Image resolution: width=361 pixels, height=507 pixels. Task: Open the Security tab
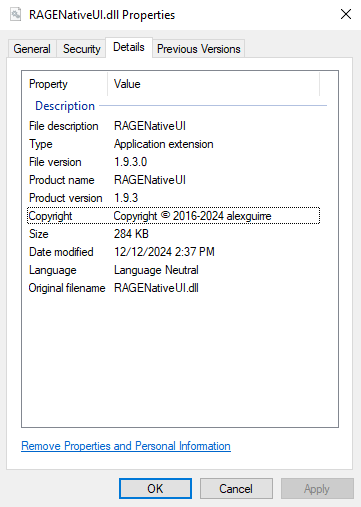(x=82, y=49)
